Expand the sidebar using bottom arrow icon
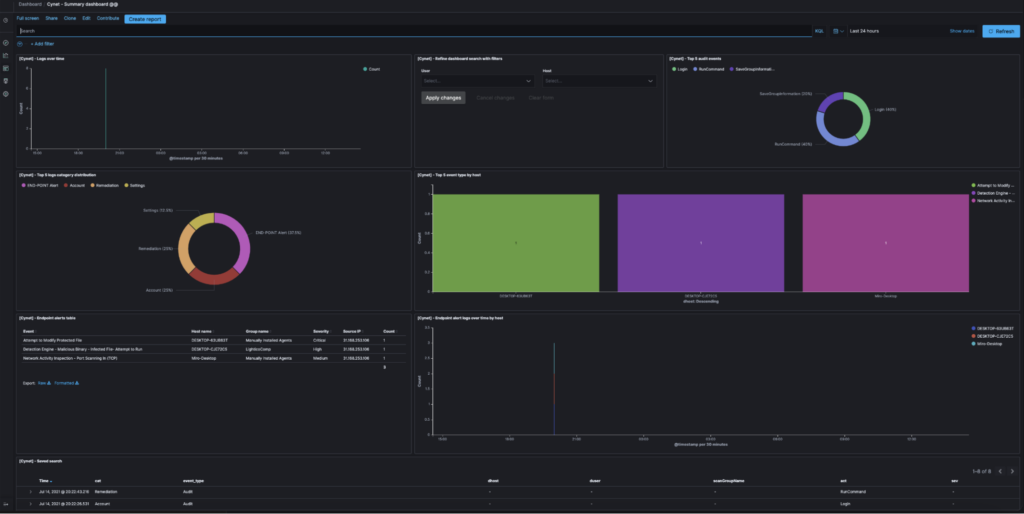The height and width of the screenshot is (514, 1024). pos(6,504)
